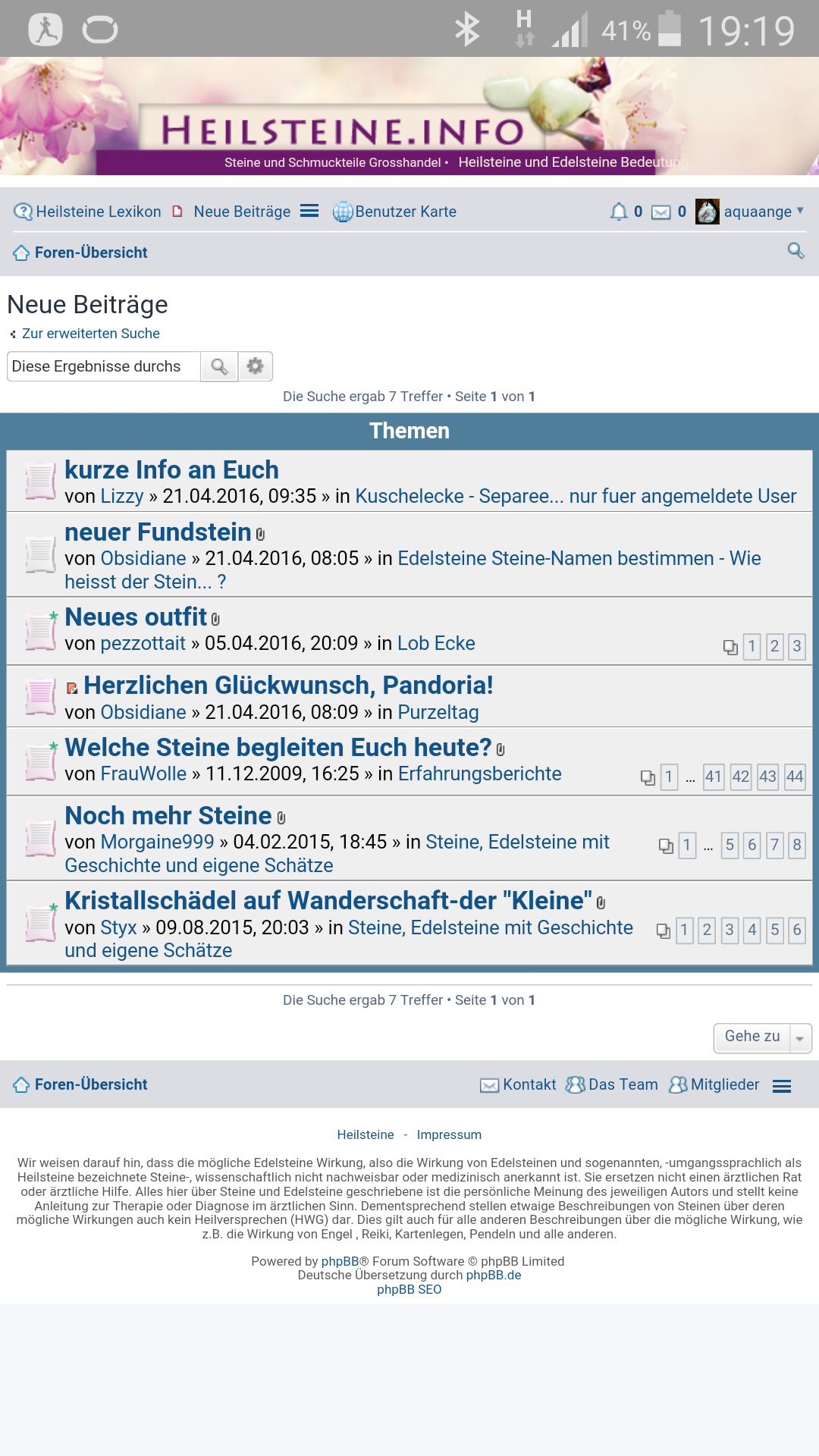Open the Impressum footer link
This screenshot has width=819, height=1456.
pos(449,1134)
